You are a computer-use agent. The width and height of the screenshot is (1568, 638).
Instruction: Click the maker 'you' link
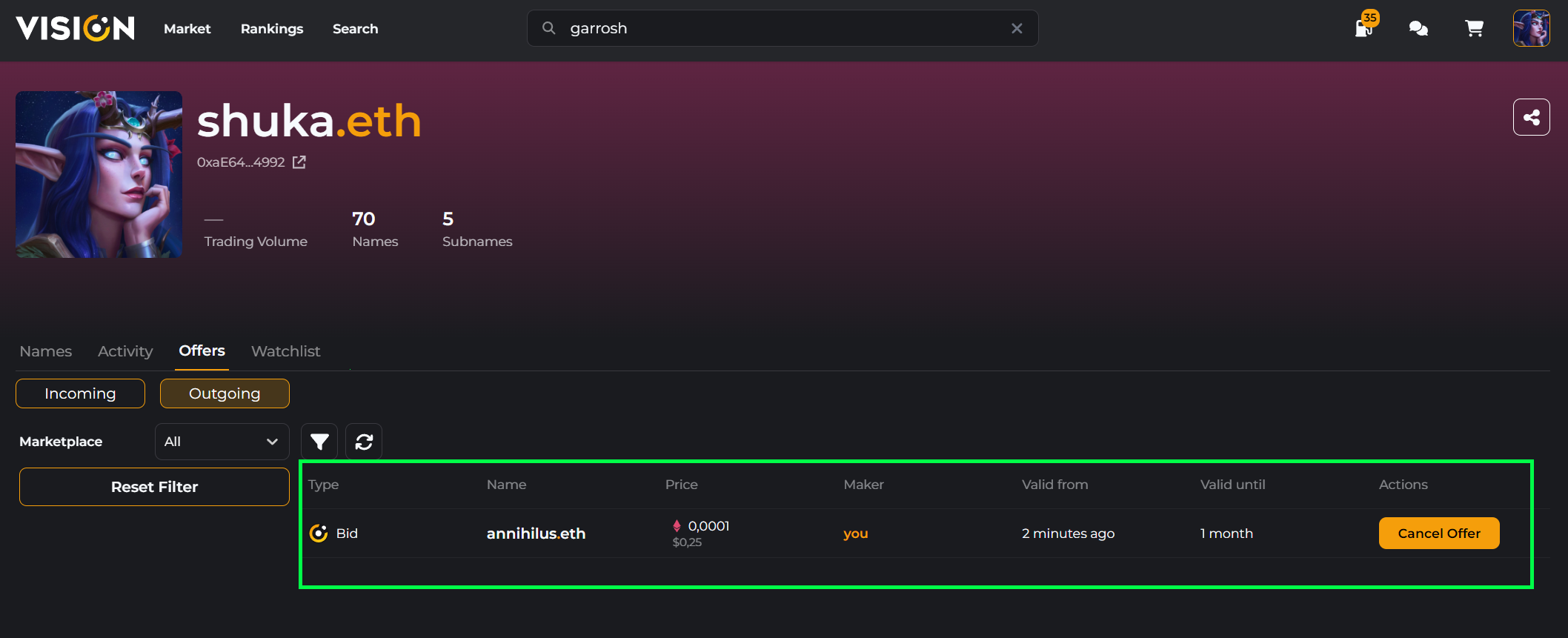[x=855, y=534]
